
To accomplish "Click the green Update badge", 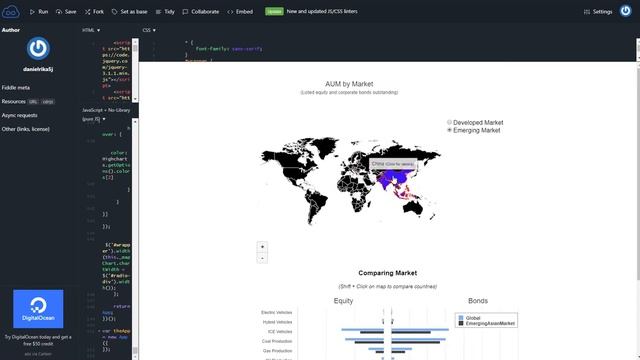I will (x=274, y=12).
